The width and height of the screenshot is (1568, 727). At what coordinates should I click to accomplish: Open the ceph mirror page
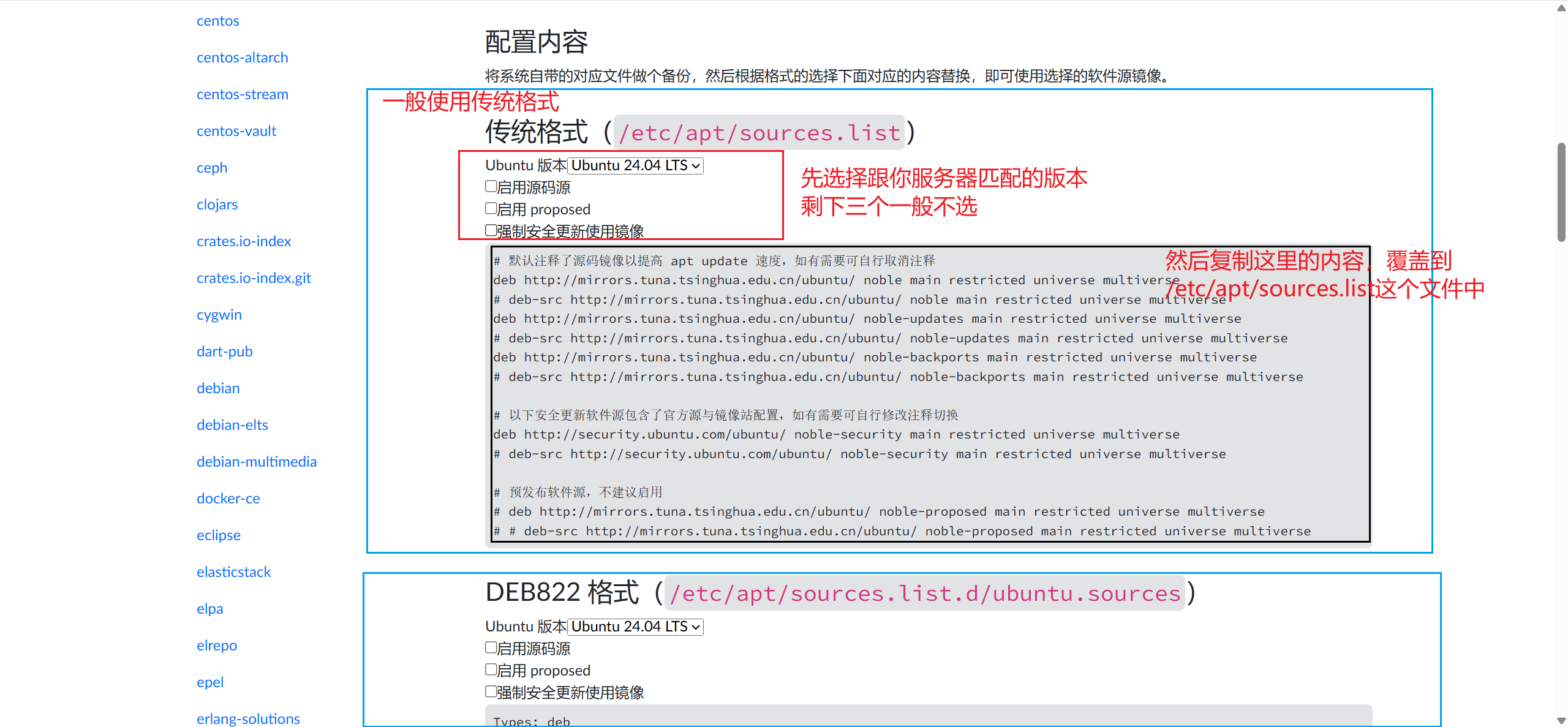coord(211,167)
